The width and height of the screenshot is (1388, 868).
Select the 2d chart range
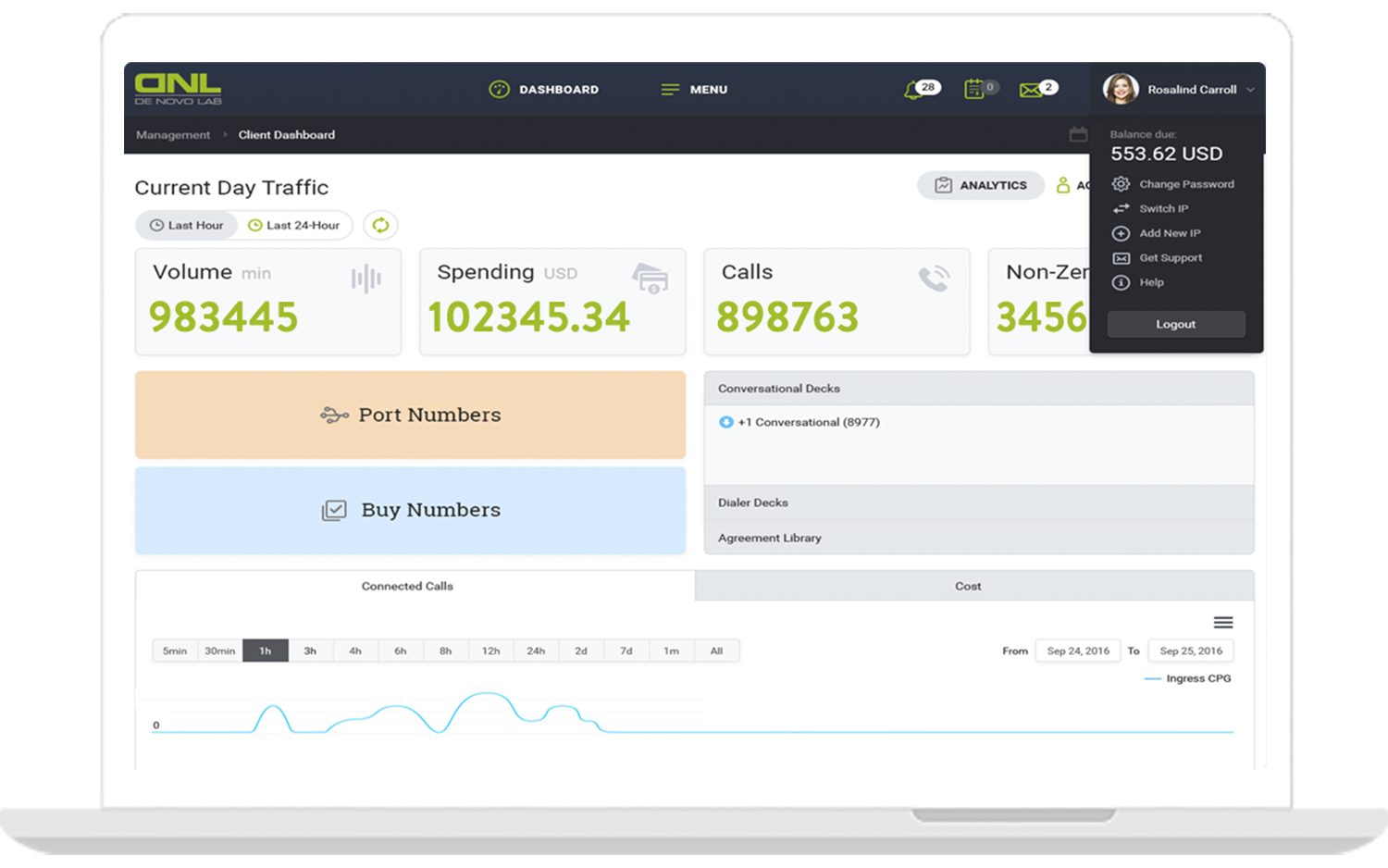coord(581,651)
